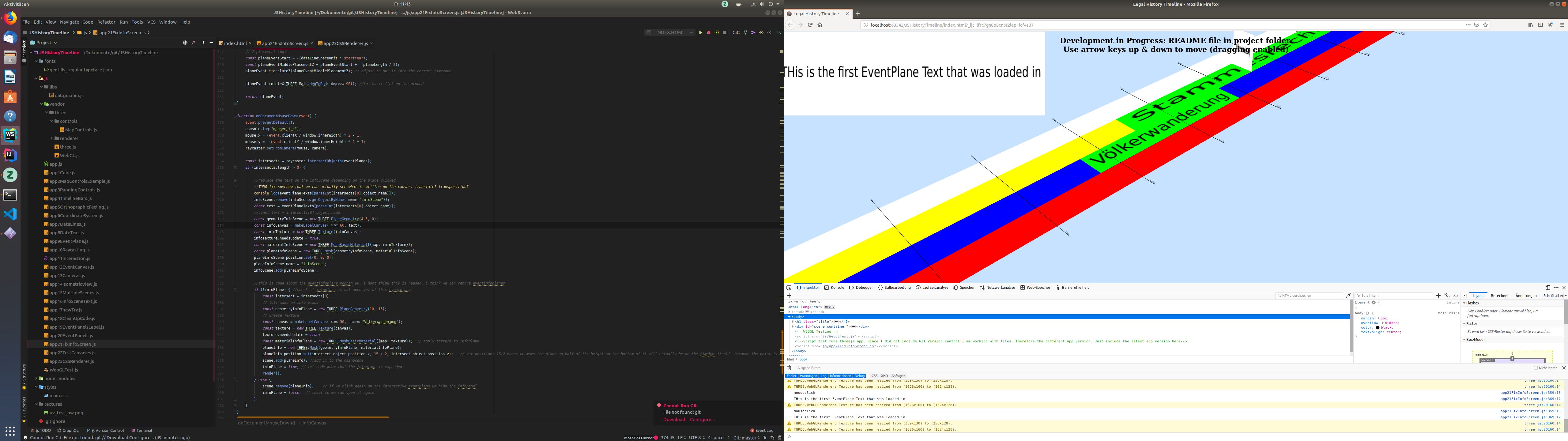Open Firefox from the Ubuntu dock
The image size is (1568, 441).
coord(10,18)
